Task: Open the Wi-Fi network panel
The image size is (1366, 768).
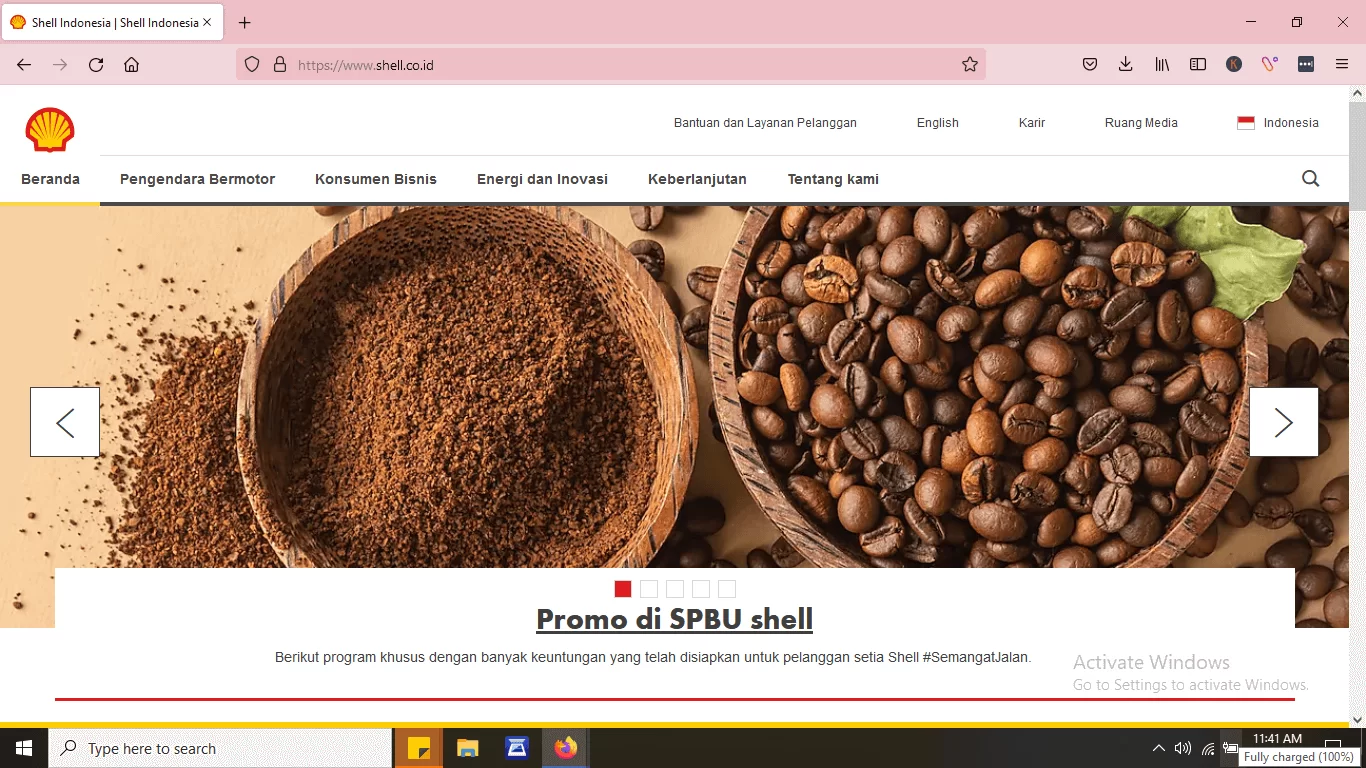Action: point(1208,748)
